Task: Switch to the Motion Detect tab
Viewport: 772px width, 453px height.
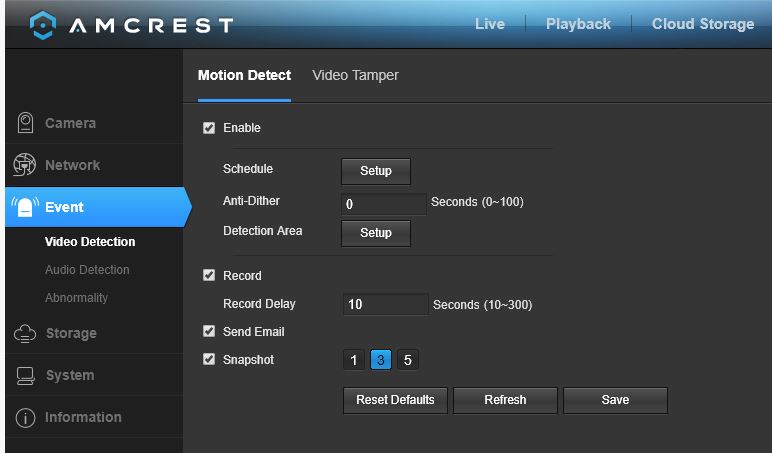Action: click(x=244, y=75)
